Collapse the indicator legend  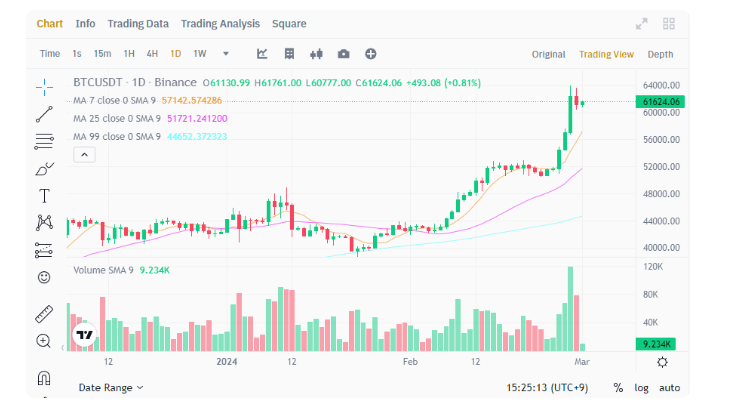85,155
